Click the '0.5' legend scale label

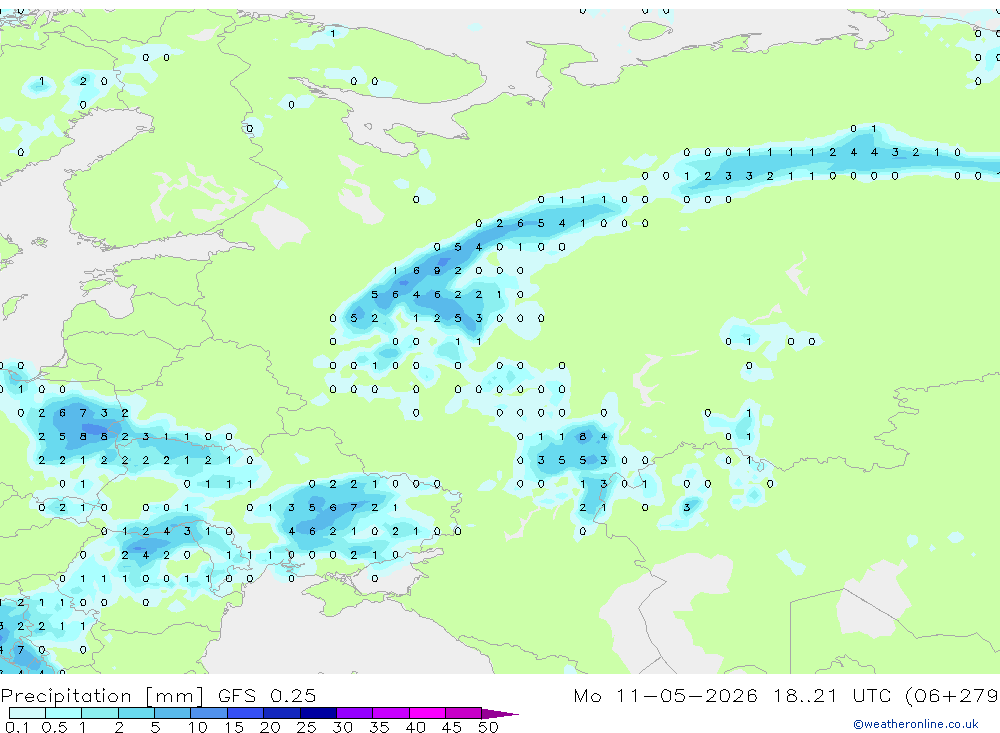(54, 727)
